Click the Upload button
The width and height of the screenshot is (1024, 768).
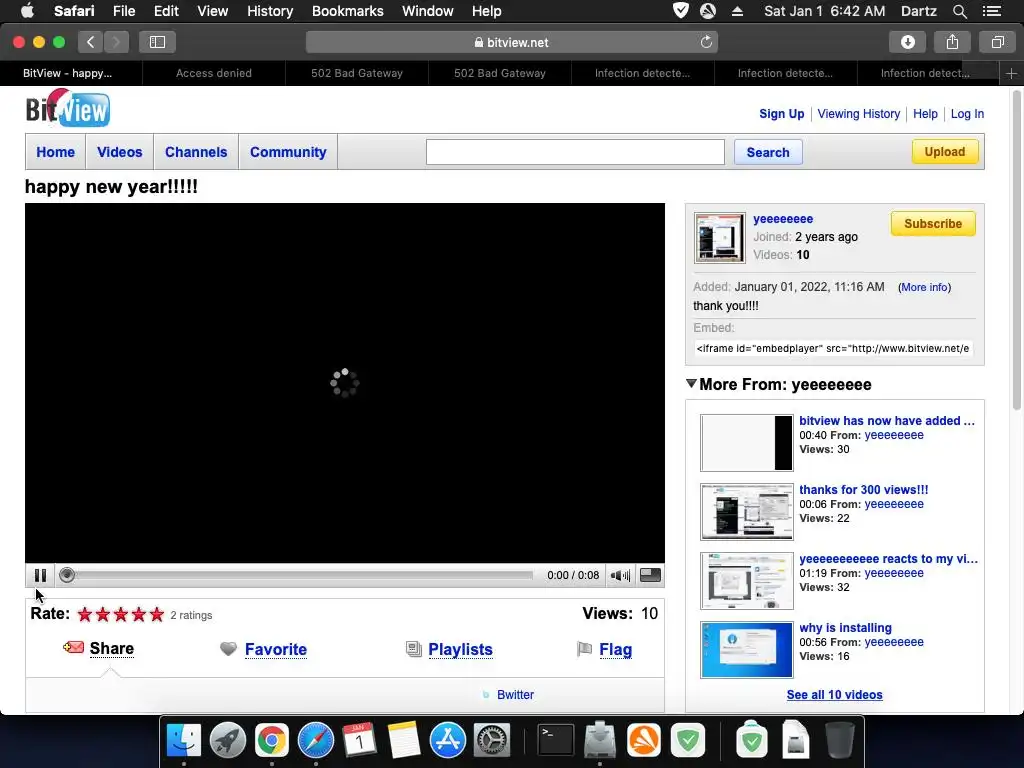coord(944,152)
